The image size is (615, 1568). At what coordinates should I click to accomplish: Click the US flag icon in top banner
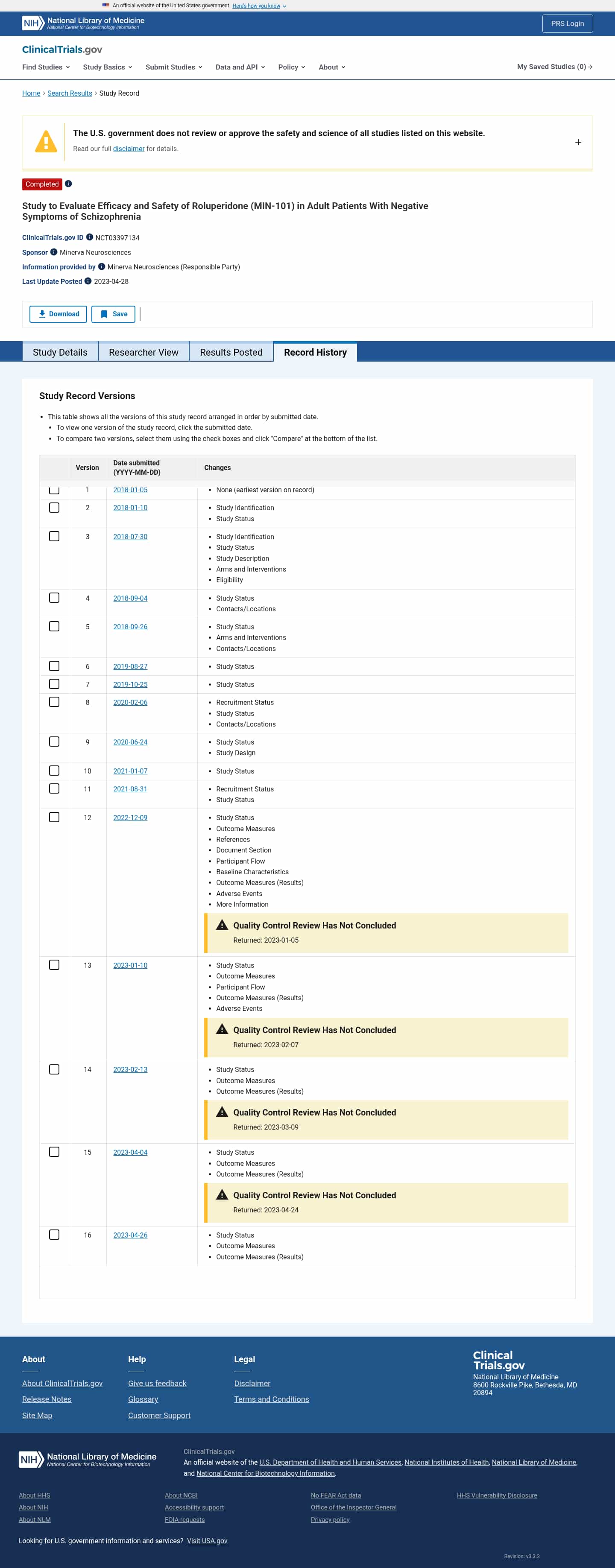point(106,6)
